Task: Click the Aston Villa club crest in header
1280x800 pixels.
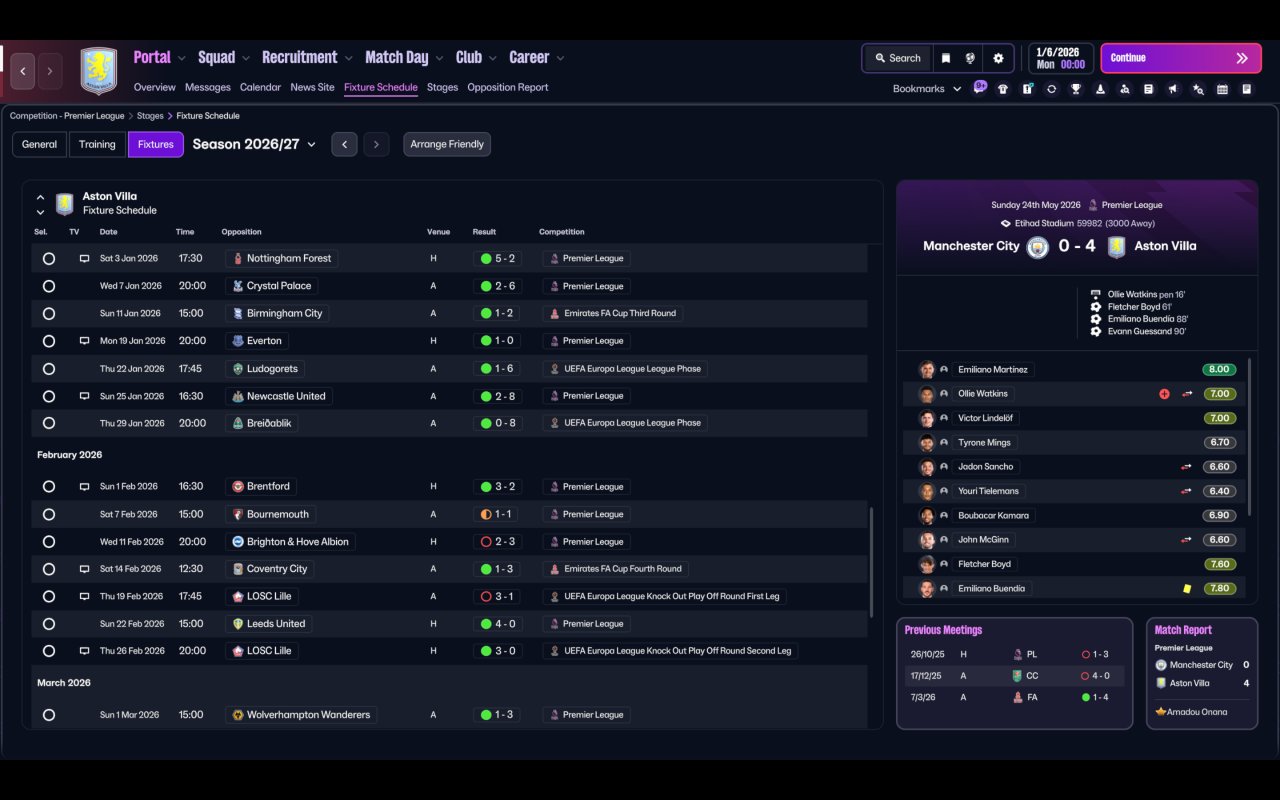Action: pos(99,71)
